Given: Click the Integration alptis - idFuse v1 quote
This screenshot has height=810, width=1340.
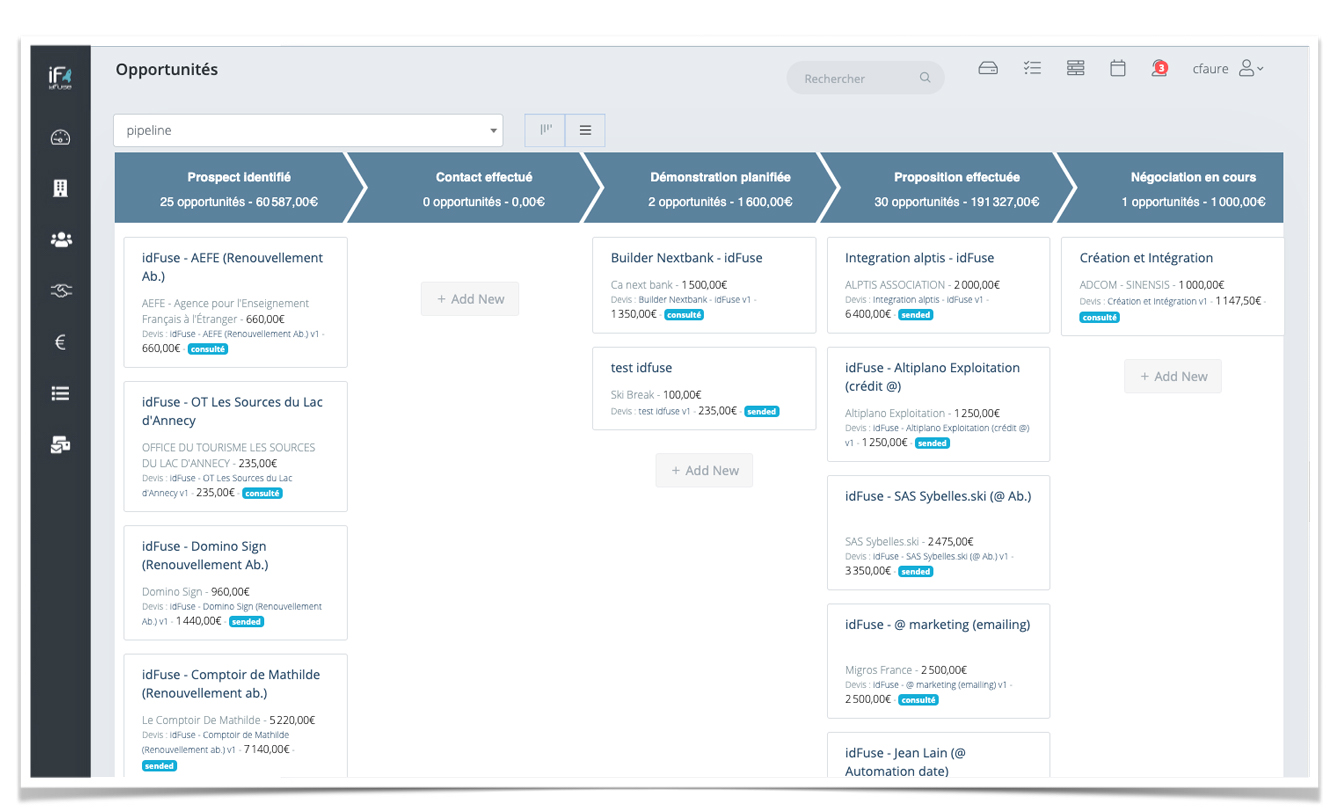Looking at the screenshot, I should (928, 300).
